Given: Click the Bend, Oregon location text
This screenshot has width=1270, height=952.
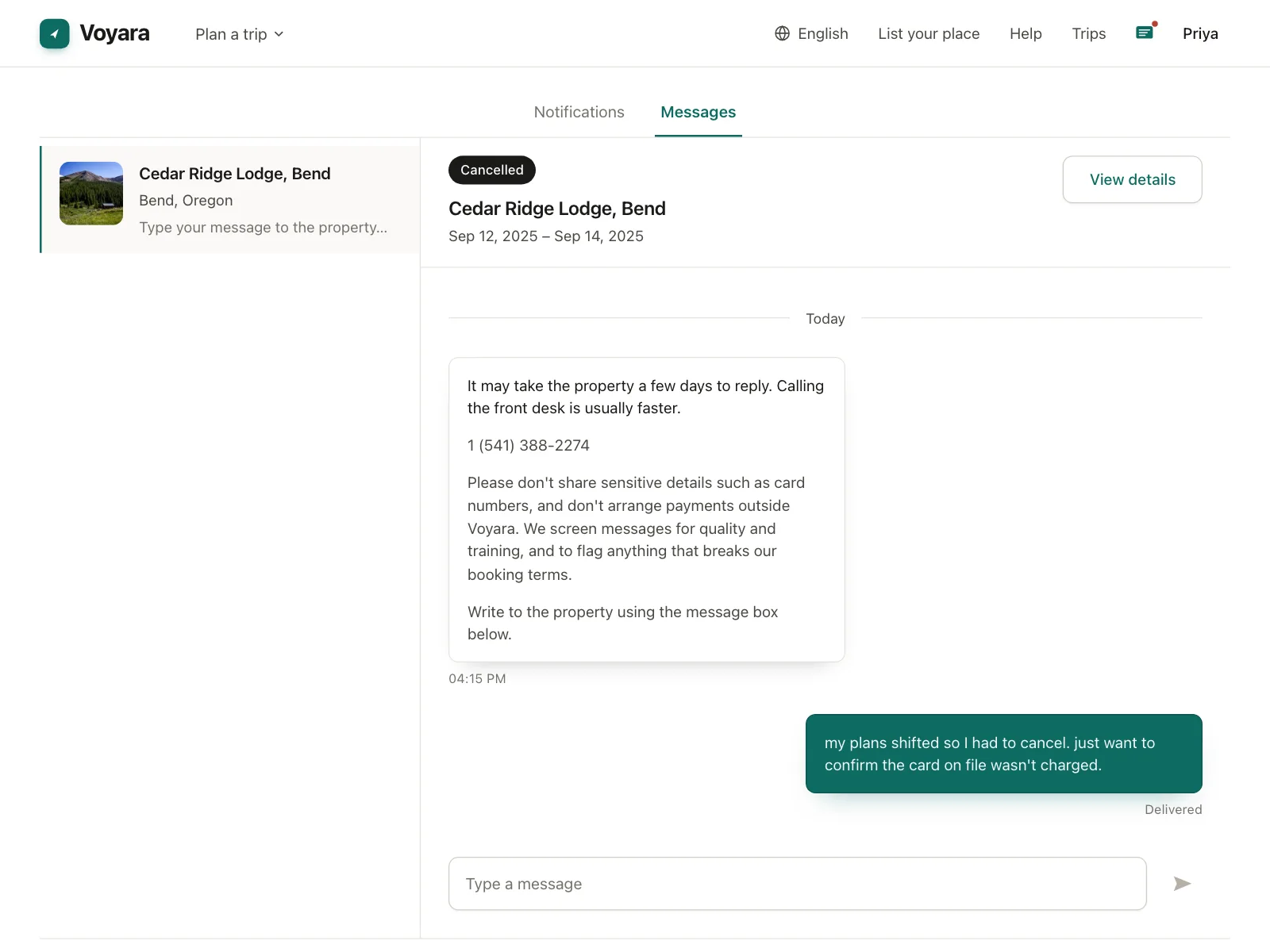Looking at the screenshot, I should pyautogui.click(x=186, y=201).
